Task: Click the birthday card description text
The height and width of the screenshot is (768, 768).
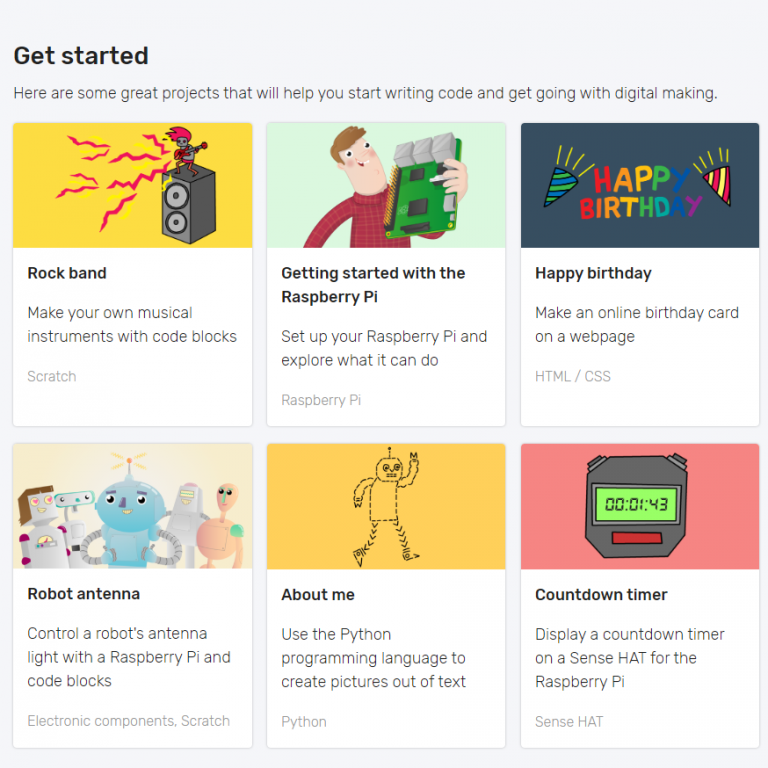Action: coord(637,324)
